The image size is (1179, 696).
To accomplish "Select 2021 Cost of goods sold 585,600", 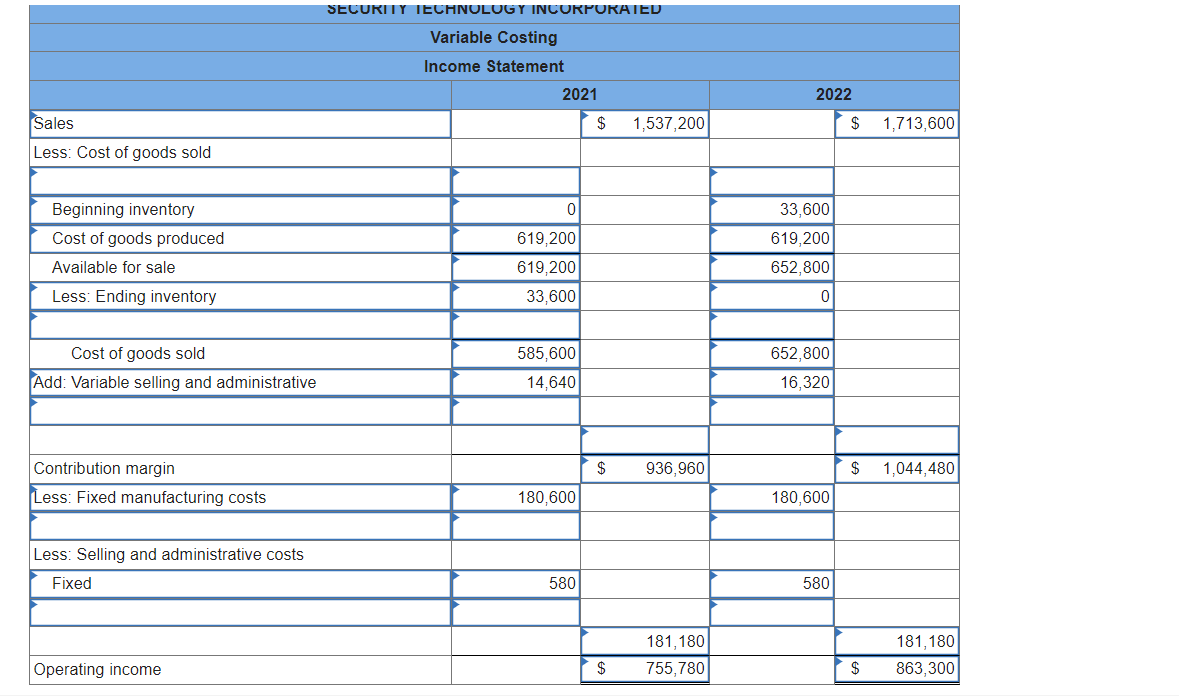I will [x=516, y=354].
